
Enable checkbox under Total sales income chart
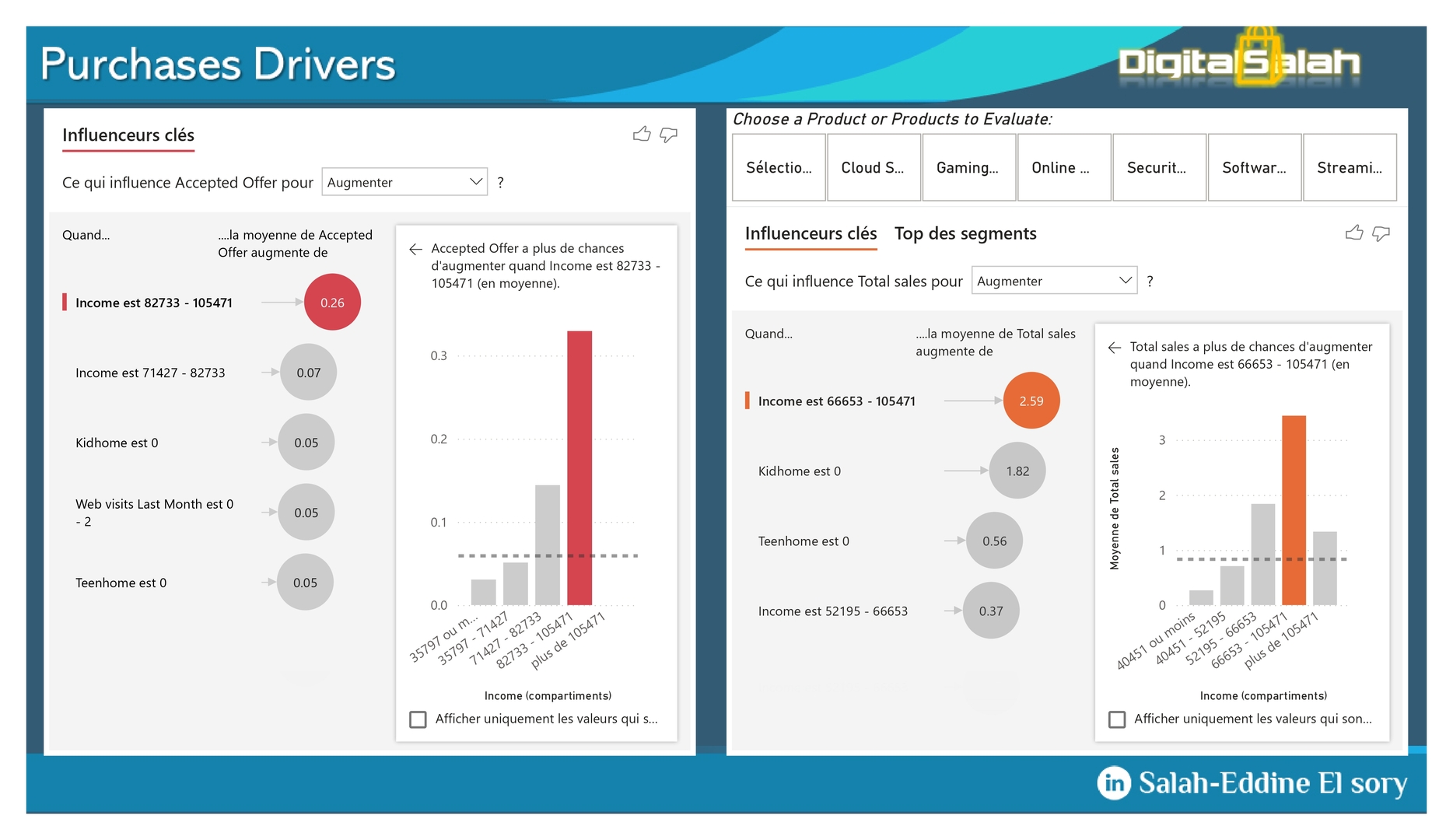tap(1117, 719)
